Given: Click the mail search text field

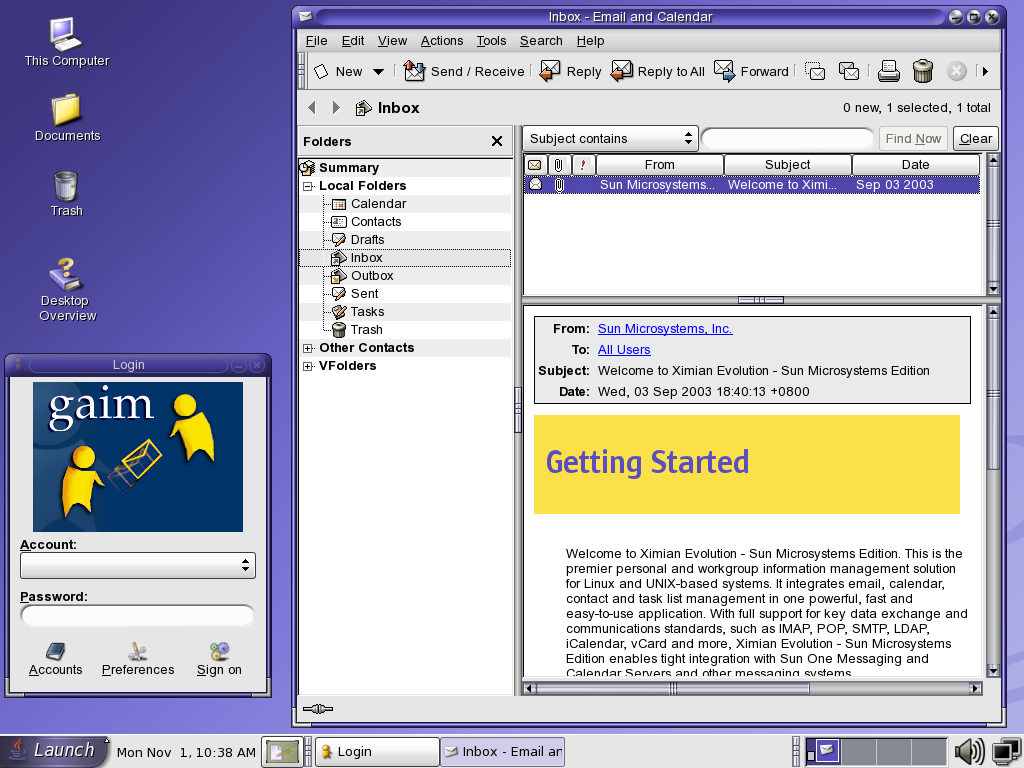Looking at the screenshot, I should click(788, 138).
